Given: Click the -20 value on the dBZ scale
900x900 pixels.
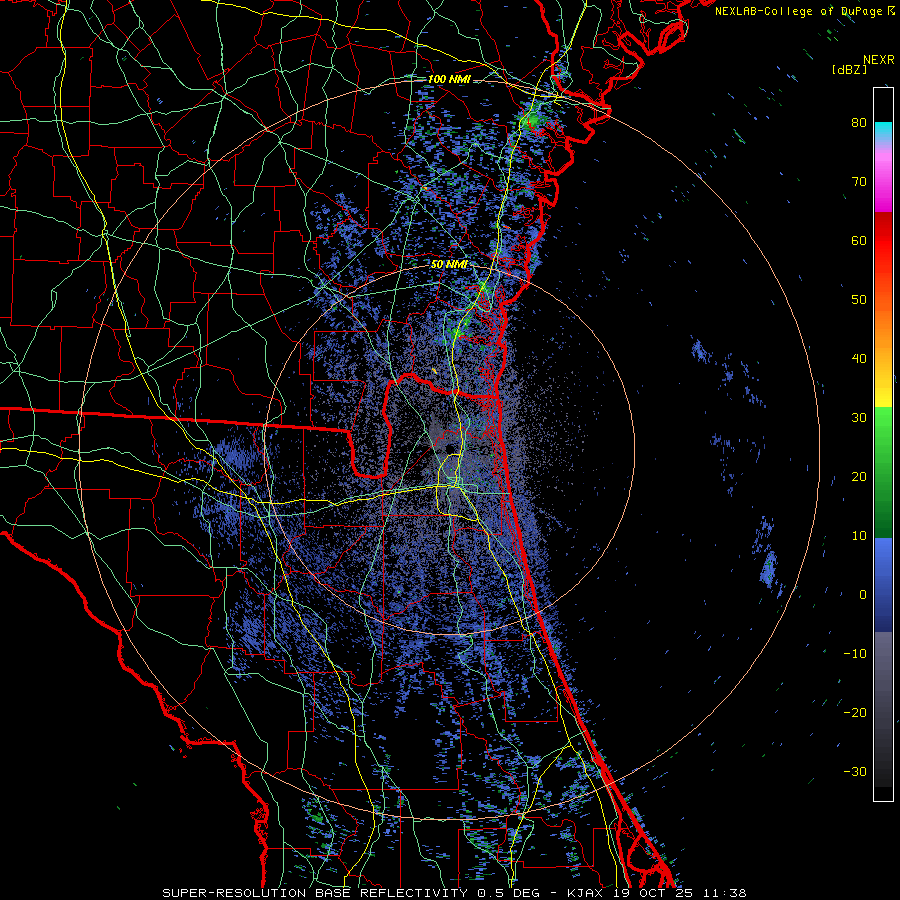Looking at the screenshot, I should [855, 712].
